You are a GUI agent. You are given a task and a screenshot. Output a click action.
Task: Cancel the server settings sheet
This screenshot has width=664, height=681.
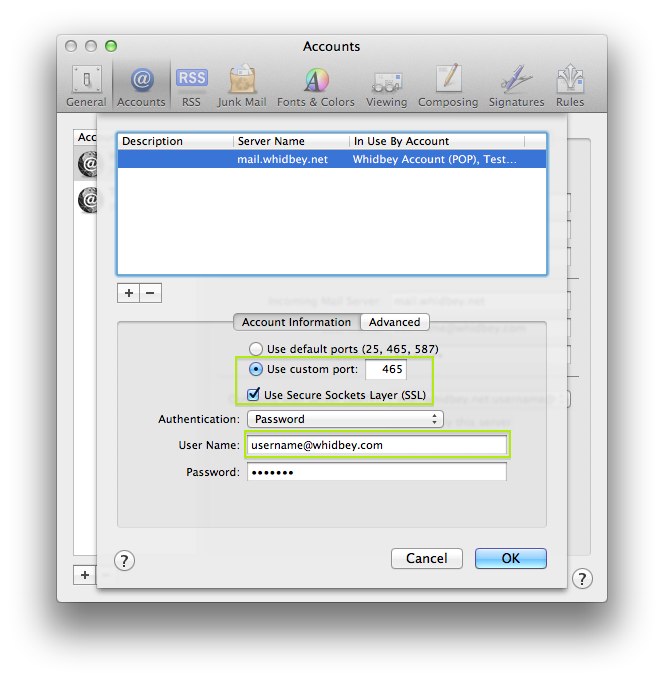427,559
